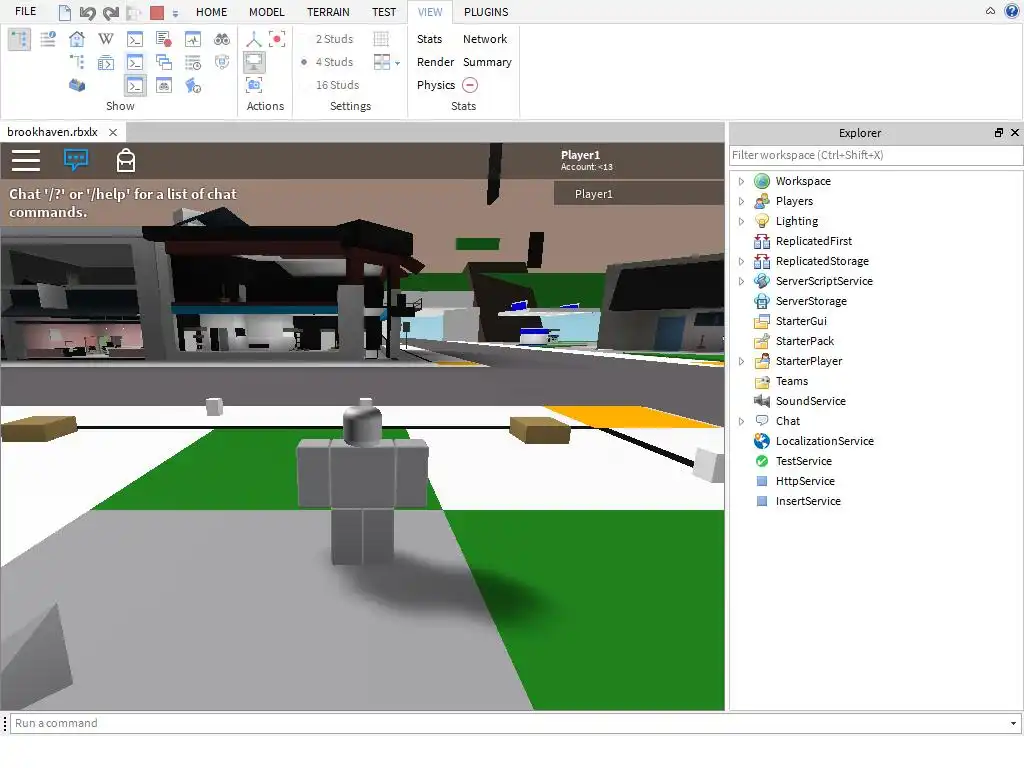This screenshot has width=1024, height=768.
Task: Toggle the Network stats button
Action: click(x=485, y=39)
